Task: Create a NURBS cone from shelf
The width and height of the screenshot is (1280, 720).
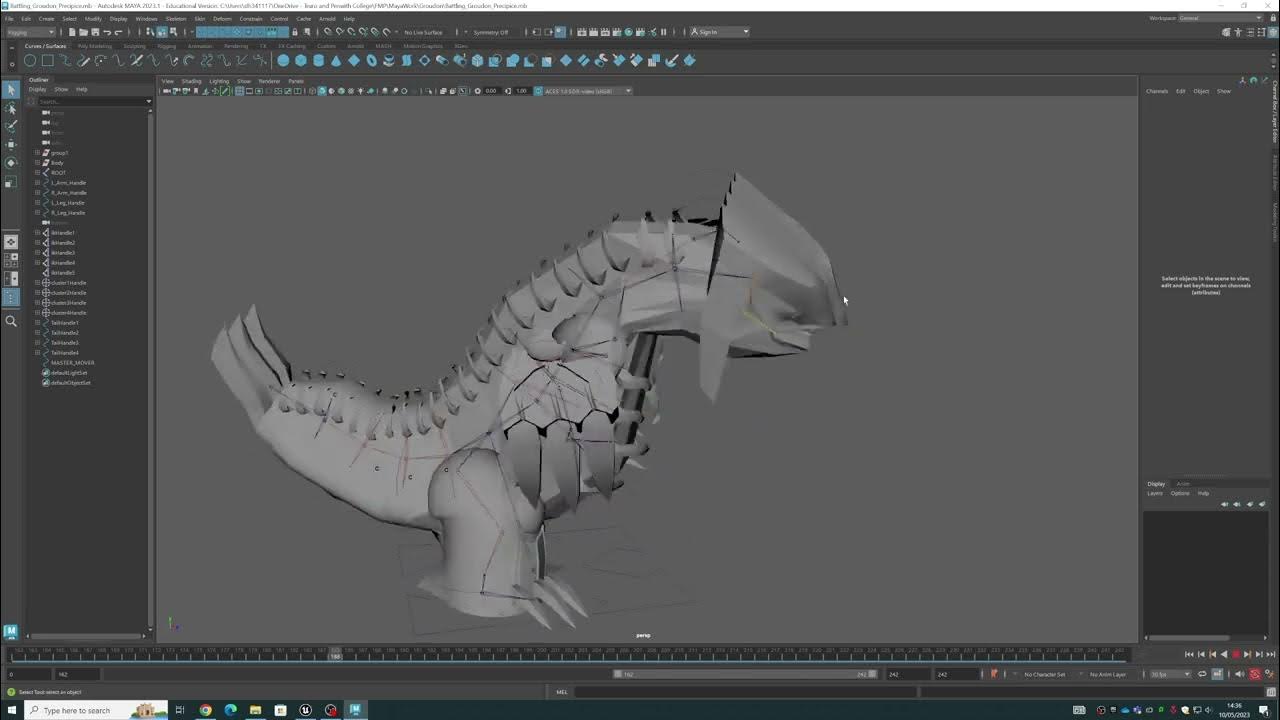Action: 336,61
